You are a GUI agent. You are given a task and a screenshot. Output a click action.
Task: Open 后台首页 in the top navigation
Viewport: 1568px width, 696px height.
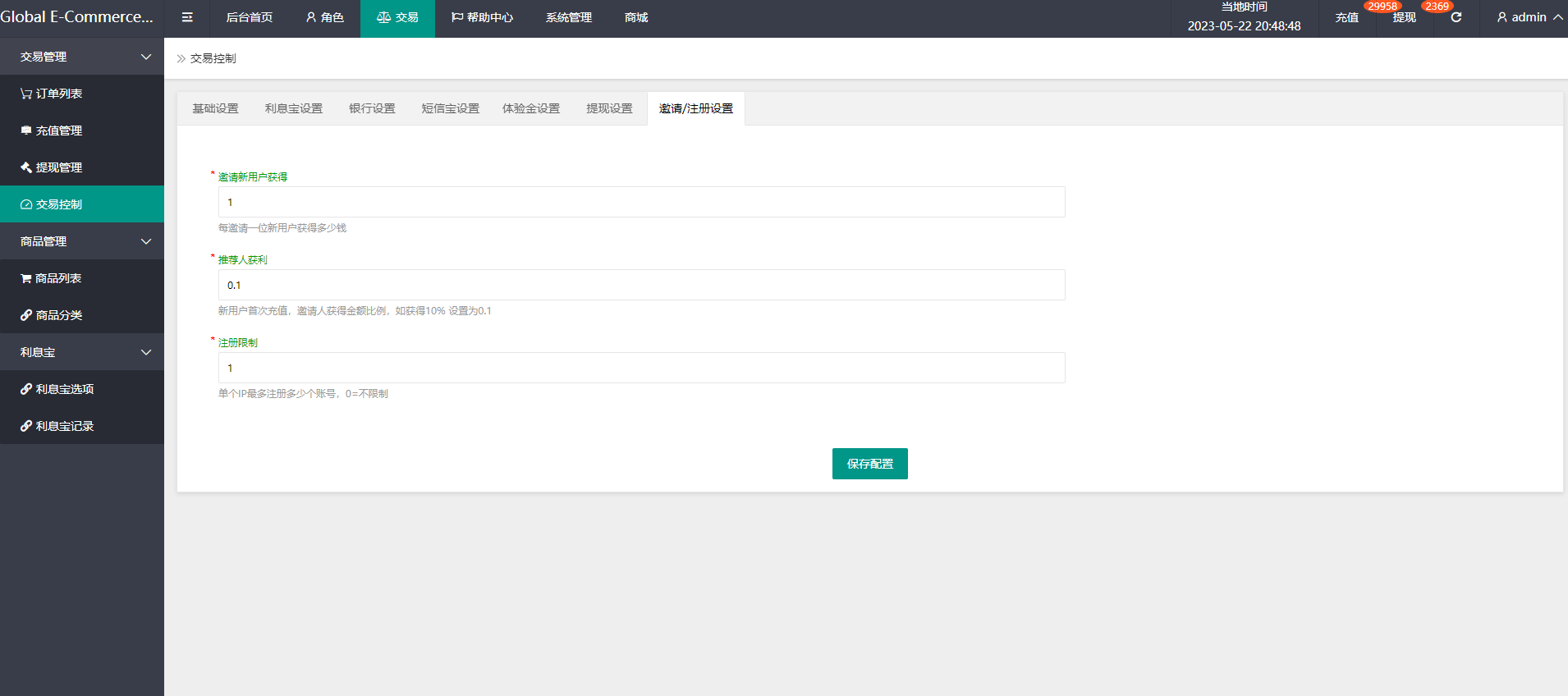tap(250, 17)
